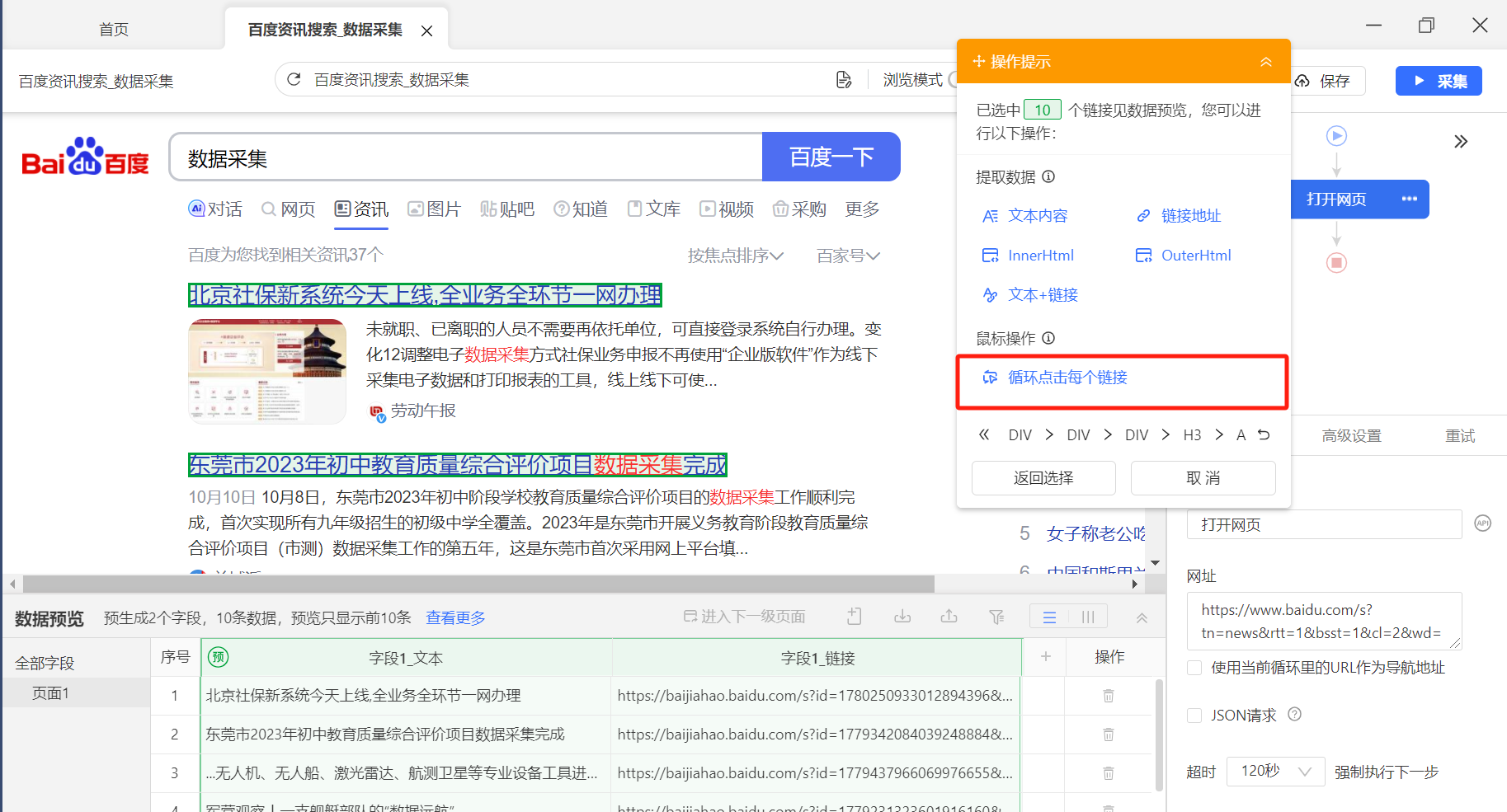Screen dimensions: 1507x812
Task: Enable 使用当前循环里的URL作为导航地址 checkbox
Action: click(x=1194, y=668)
